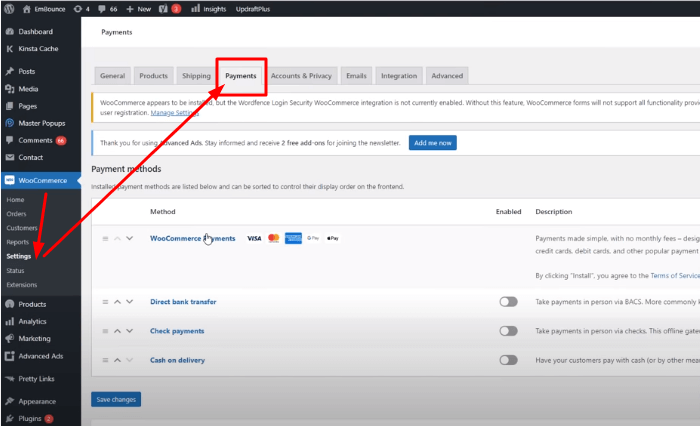Open the 66 comments bubble in admin bar
Viewport: 700px width, 426px height.
tap(108, 9)
